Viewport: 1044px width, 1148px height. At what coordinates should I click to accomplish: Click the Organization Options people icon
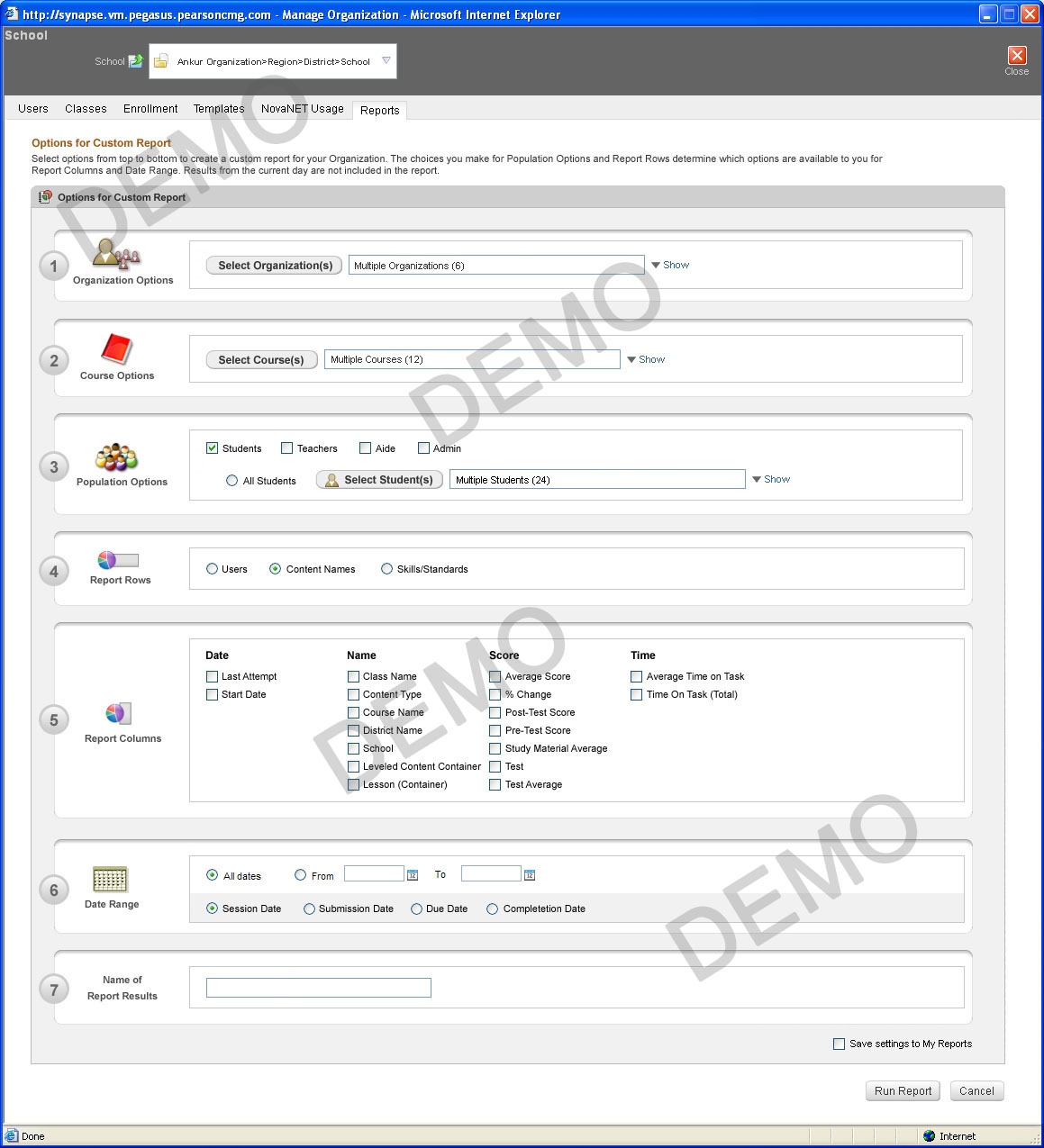tap(116, 255)
